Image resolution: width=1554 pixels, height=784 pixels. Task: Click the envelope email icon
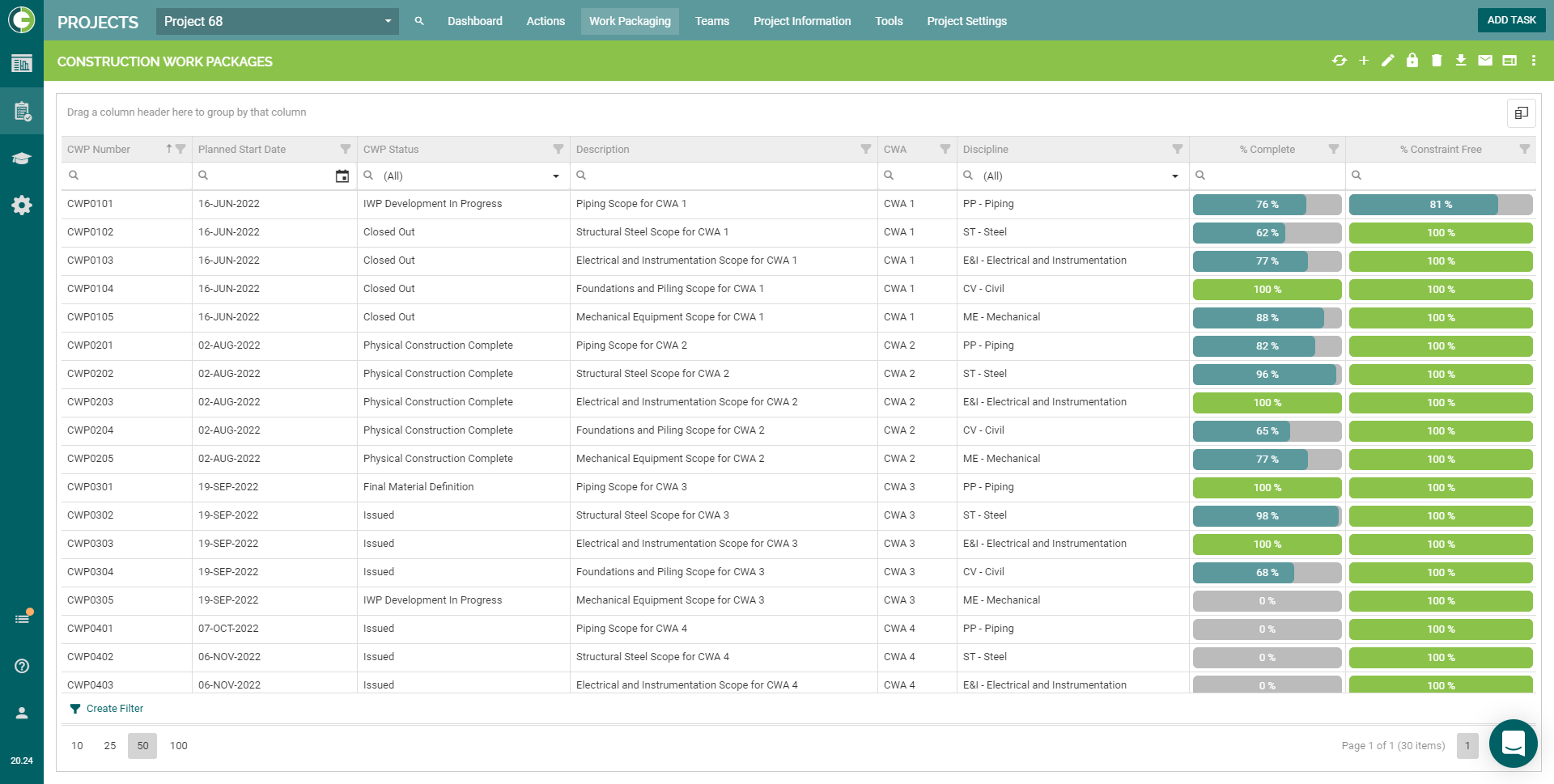pyautogui.click(x=1485, y=61)
